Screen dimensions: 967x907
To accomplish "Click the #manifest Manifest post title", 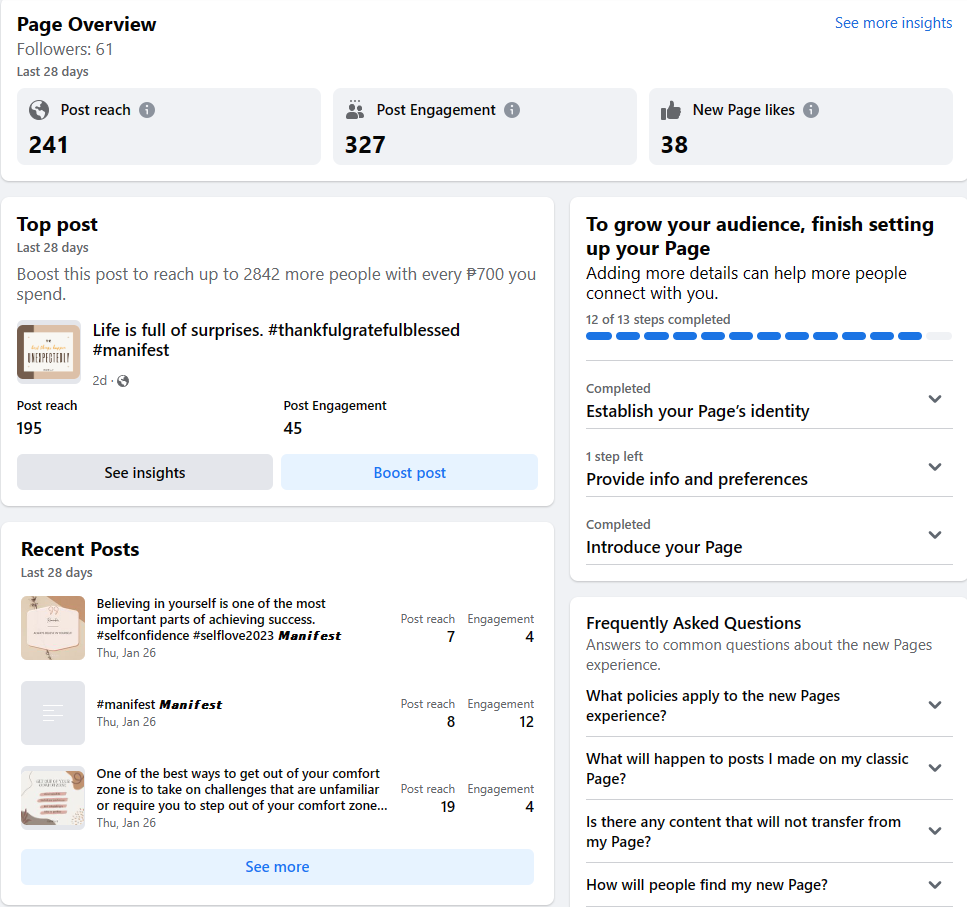I will tap(159, 704).
